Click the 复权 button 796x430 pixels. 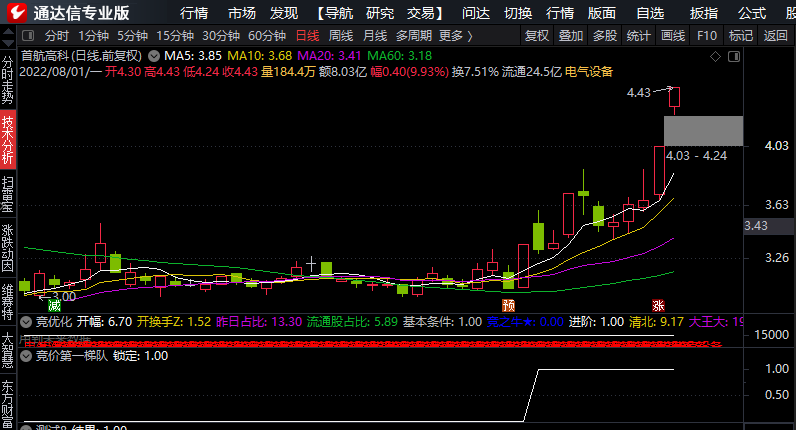pyautogui.click(x=537, y=36)
